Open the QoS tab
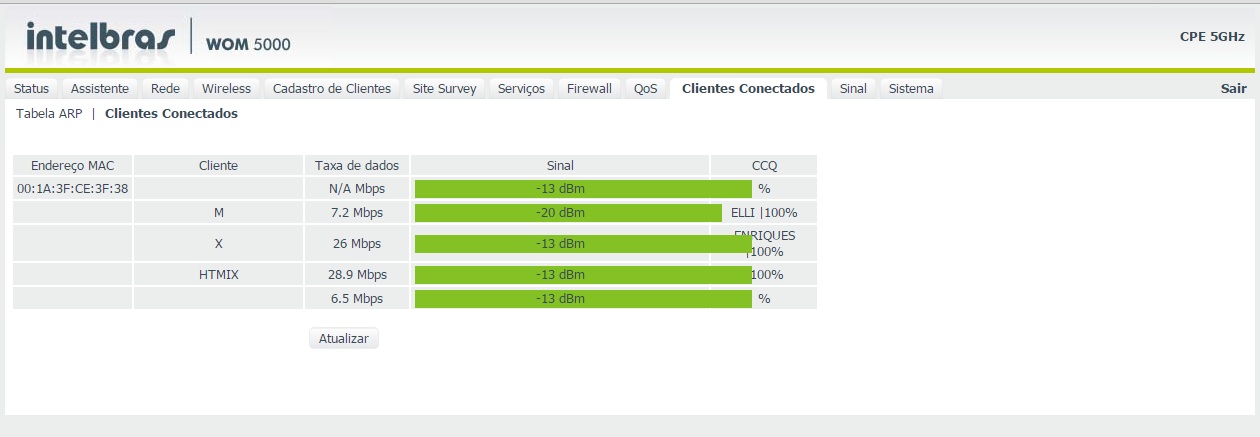This screenshot has height=437, width=1260. (x=646, y=88)
